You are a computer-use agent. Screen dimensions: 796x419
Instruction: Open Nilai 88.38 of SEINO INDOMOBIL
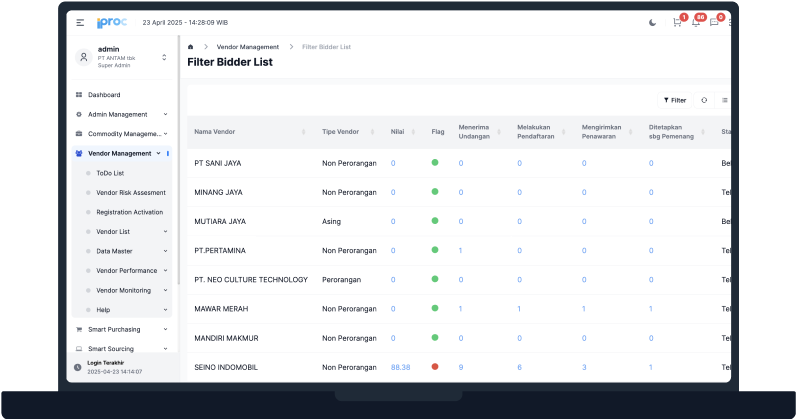point(401,367)
